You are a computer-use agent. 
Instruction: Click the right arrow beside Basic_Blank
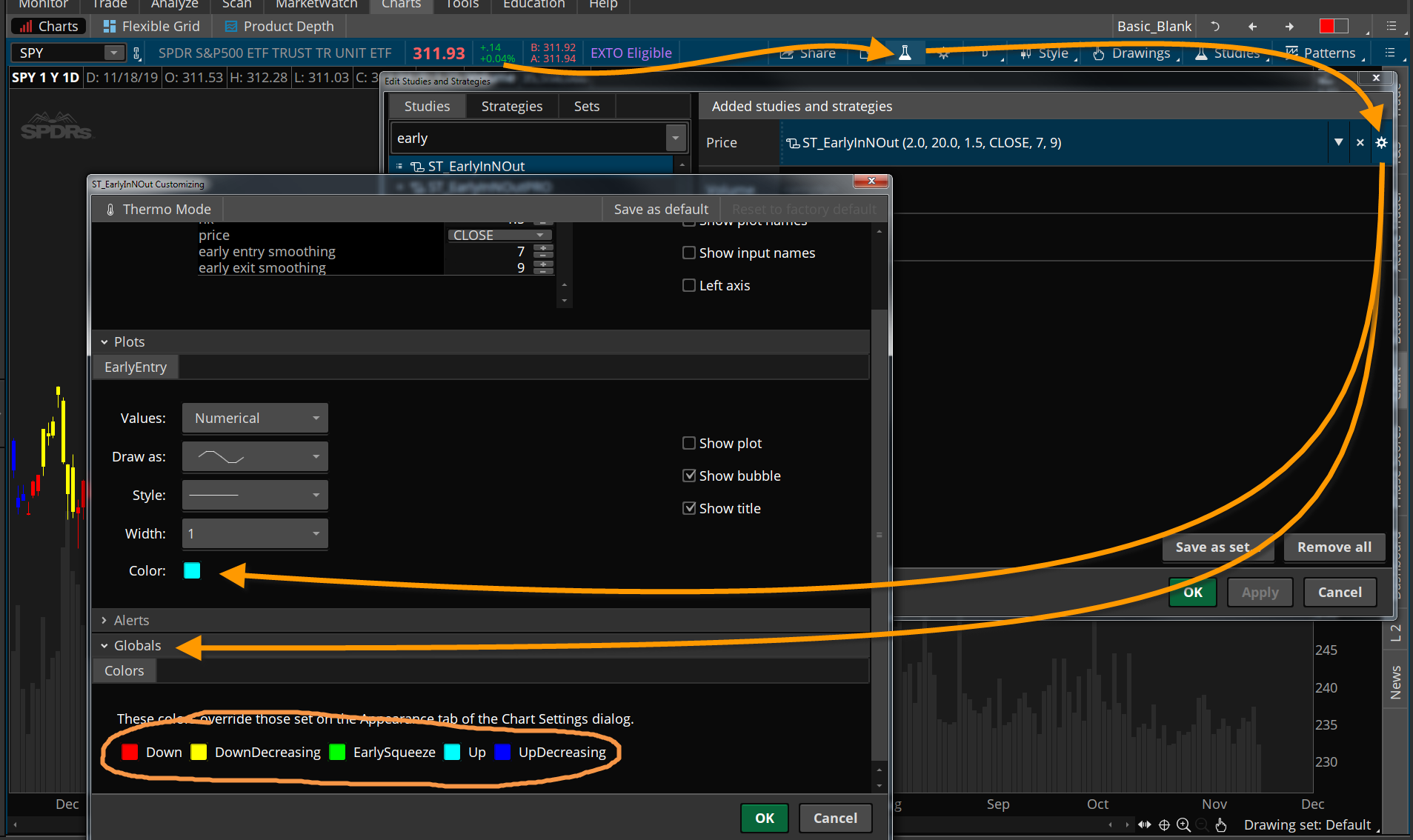pos(1289,26)
